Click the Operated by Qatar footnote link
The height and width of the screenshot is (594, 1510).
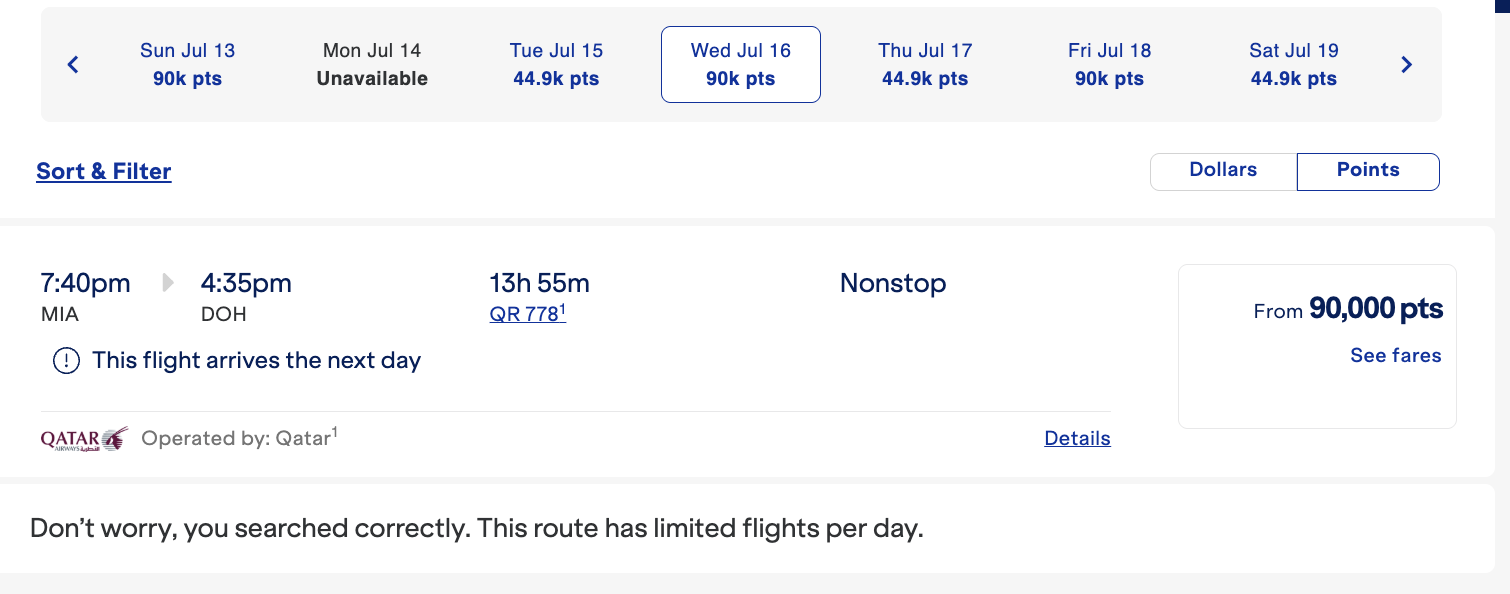238,438
